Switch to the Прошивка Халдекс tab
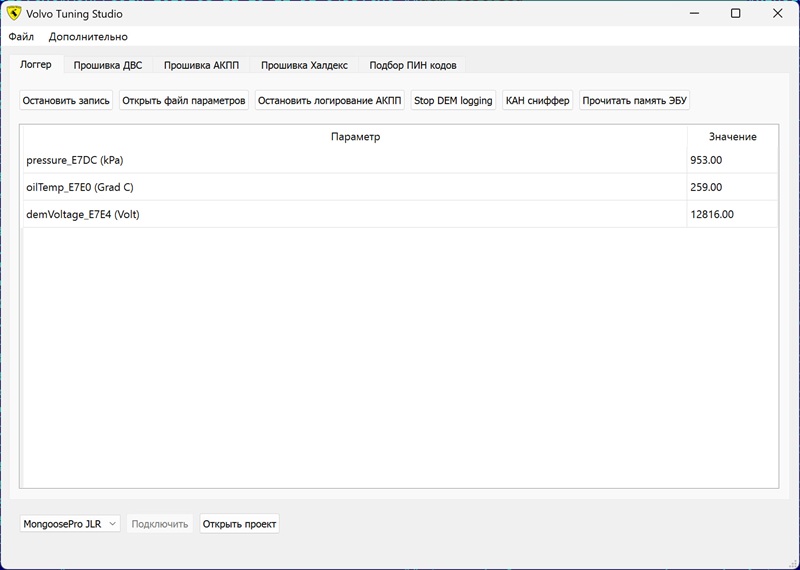 point(304,65)
